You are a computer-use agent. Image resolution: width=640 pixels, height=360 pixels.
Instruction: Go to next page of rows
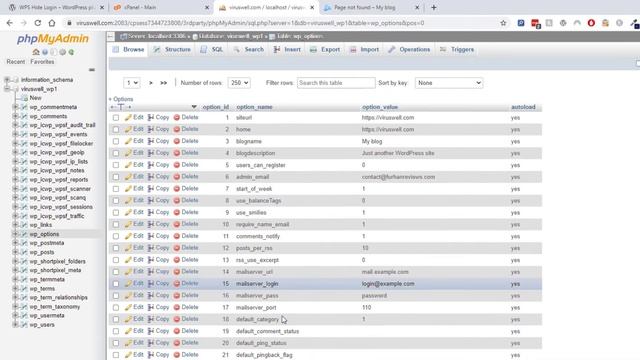click(151, 83)
